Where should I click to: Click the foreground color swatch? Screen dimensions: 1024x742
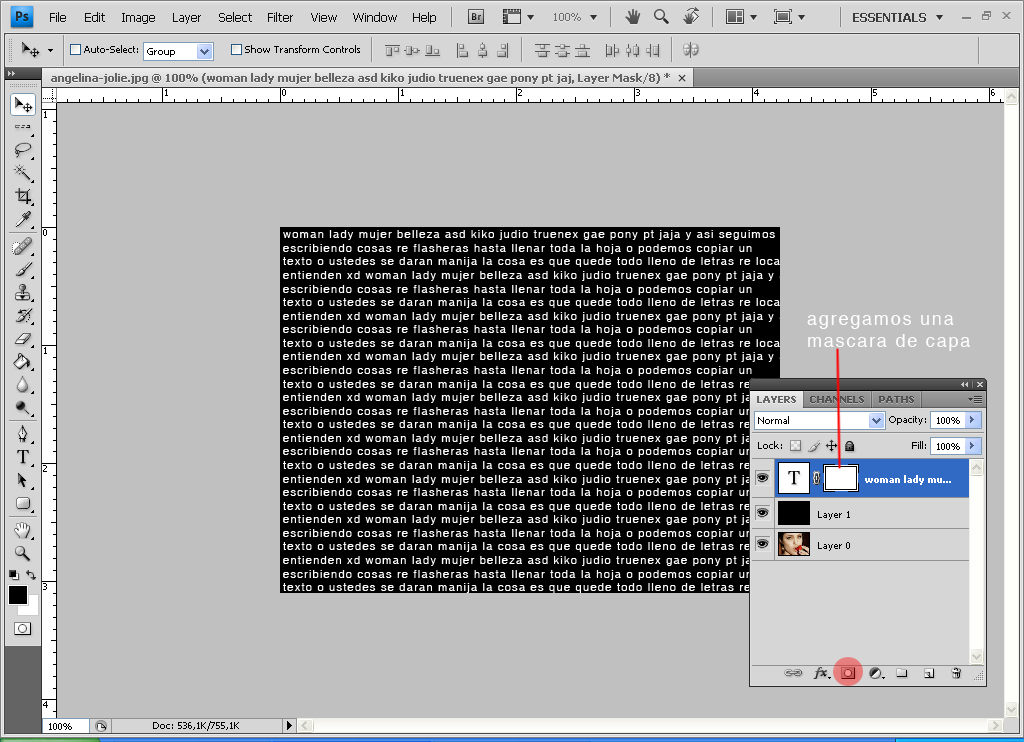coord(18,594)
